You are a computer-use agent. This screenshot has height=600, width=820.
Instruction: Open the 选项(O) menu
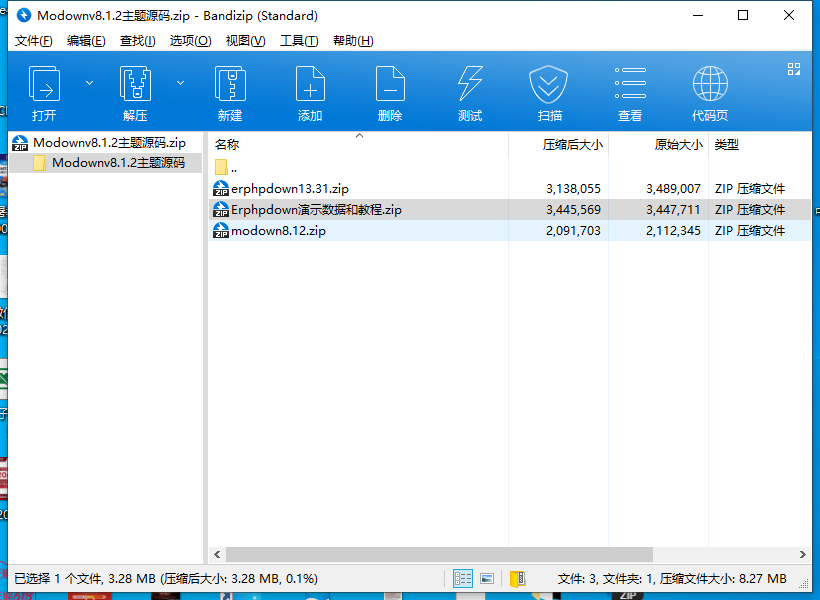(190, 41)
